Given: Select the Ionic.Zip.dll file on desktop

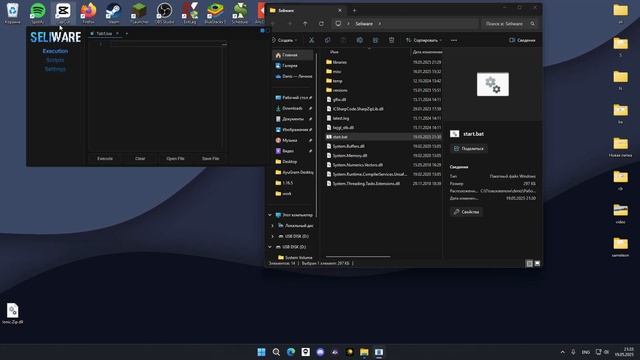Looking at the screenshot, I should [x=12, y=313].
